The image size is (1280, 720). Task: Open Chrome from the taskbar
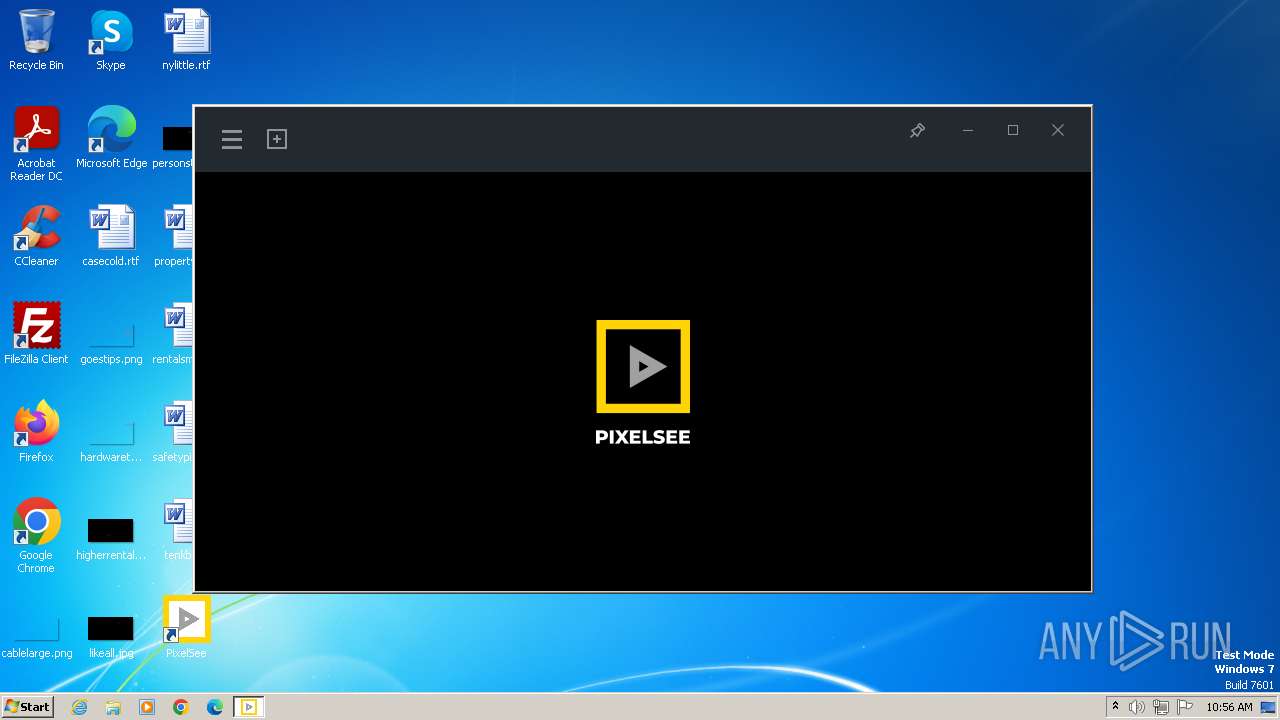181,707
